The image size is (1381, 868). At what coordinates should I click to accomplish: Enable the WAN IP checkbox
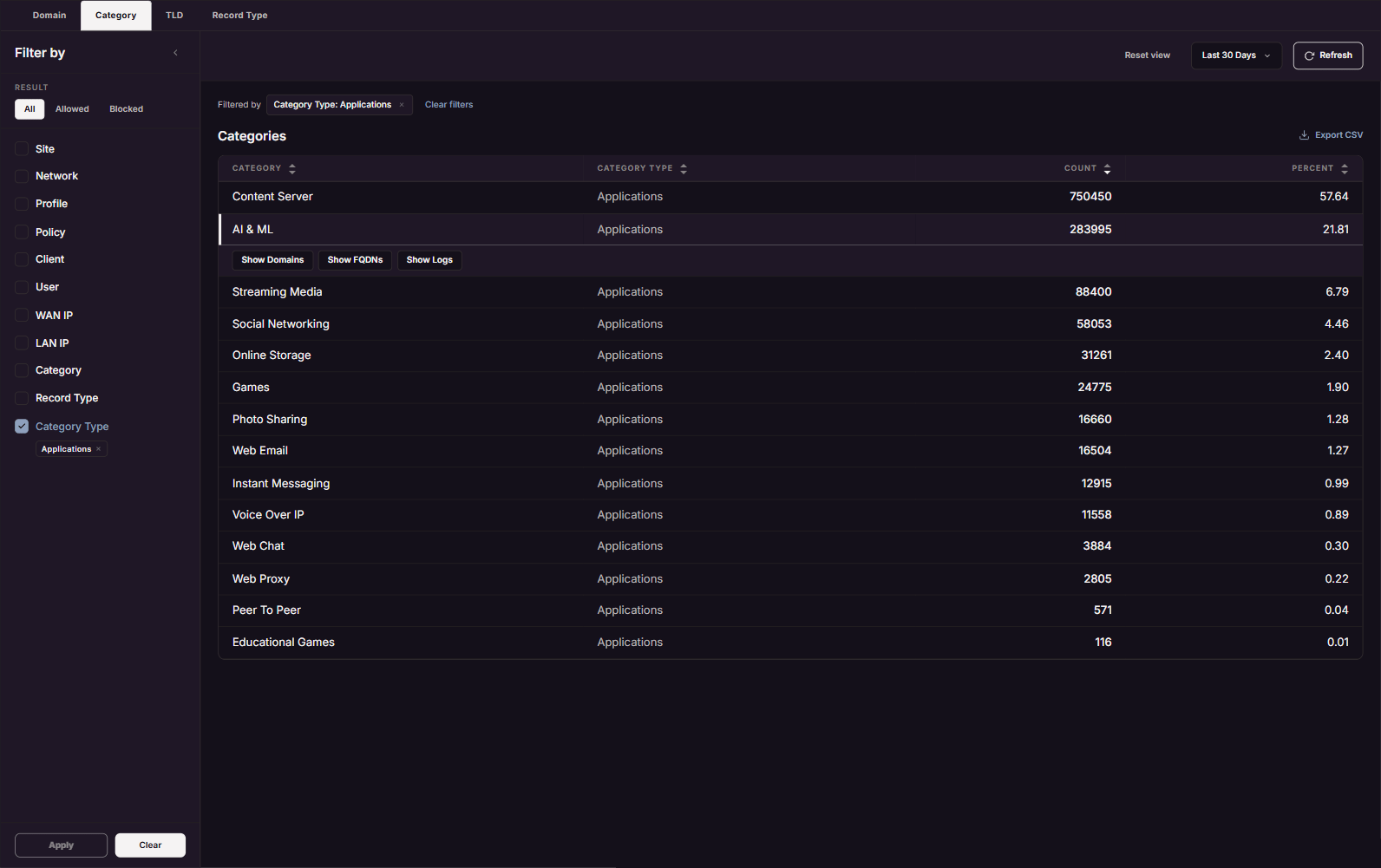tap(22, 315)
